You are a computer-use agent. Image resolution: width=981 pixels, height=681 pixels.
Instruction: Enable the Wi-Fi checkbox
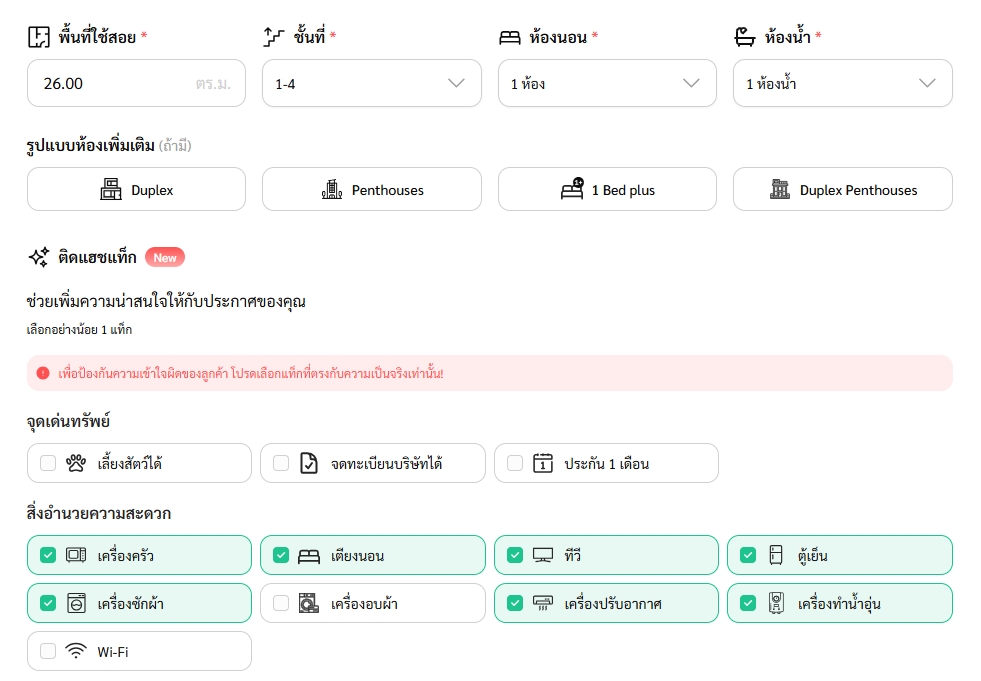click(x=48, y=651)
